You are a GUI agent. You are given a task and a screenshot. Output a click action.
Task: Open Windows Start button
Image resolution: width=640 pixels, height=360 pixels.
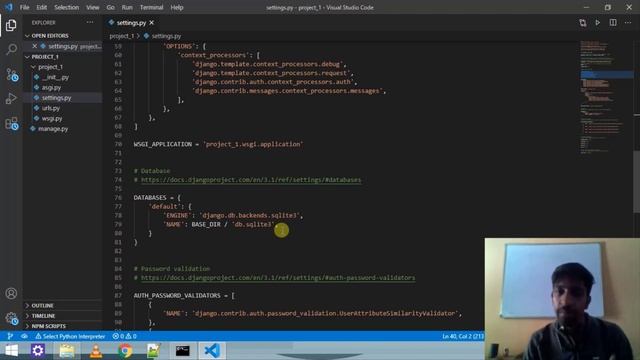(x=11, y=351)
